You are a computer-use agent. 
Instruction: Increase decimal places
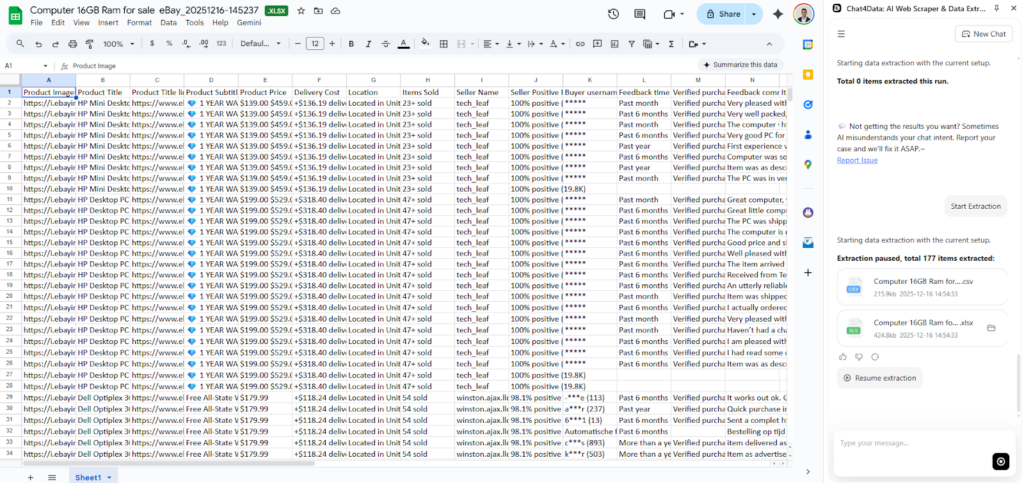pos(204,44)
